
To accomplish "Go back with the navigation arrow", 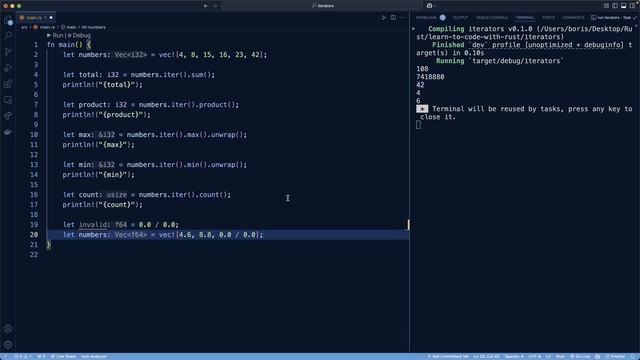I will pyautogui.click(x=206, y=6).
